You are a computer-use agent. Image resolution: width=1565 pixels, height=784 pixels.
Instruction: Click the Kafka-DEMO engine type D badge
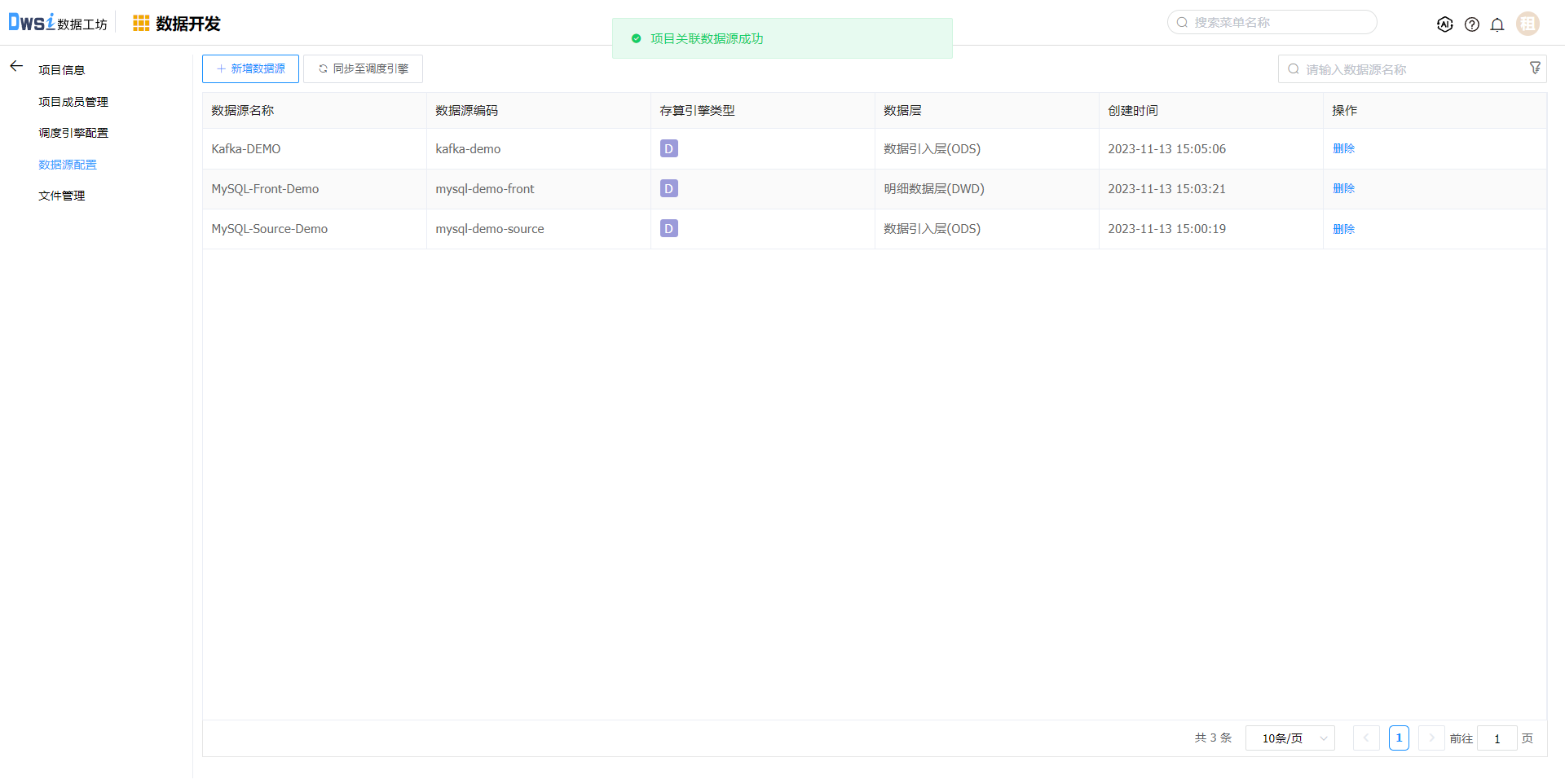(668, 149)
